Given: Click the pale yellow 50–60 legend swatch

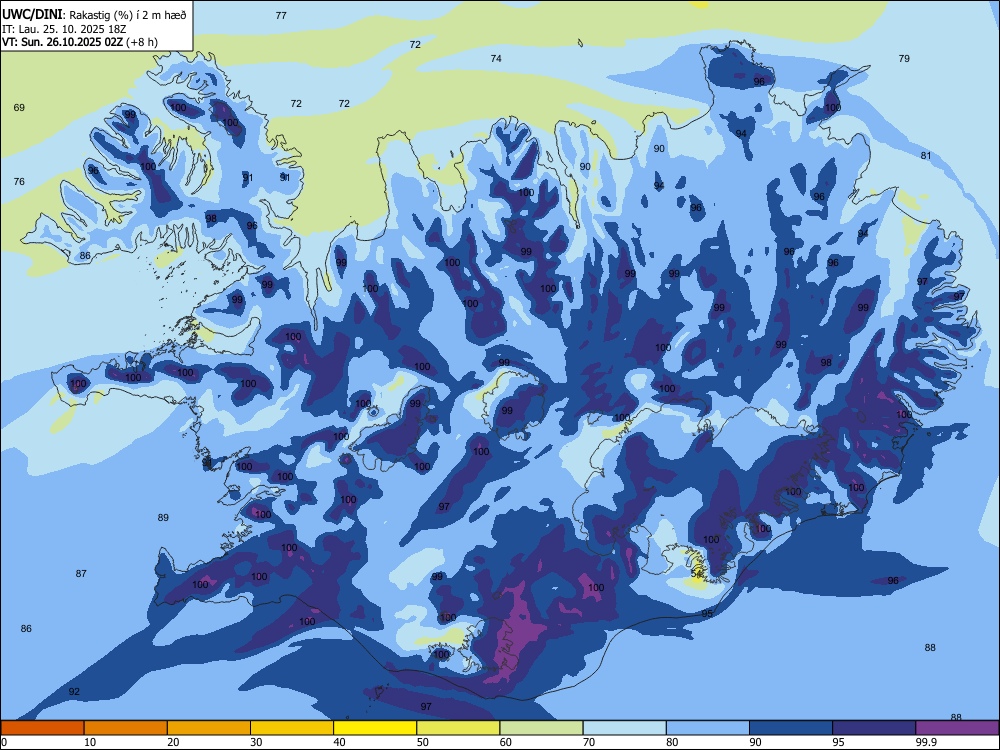Looking at the screenshot, I should coord(458,728).
